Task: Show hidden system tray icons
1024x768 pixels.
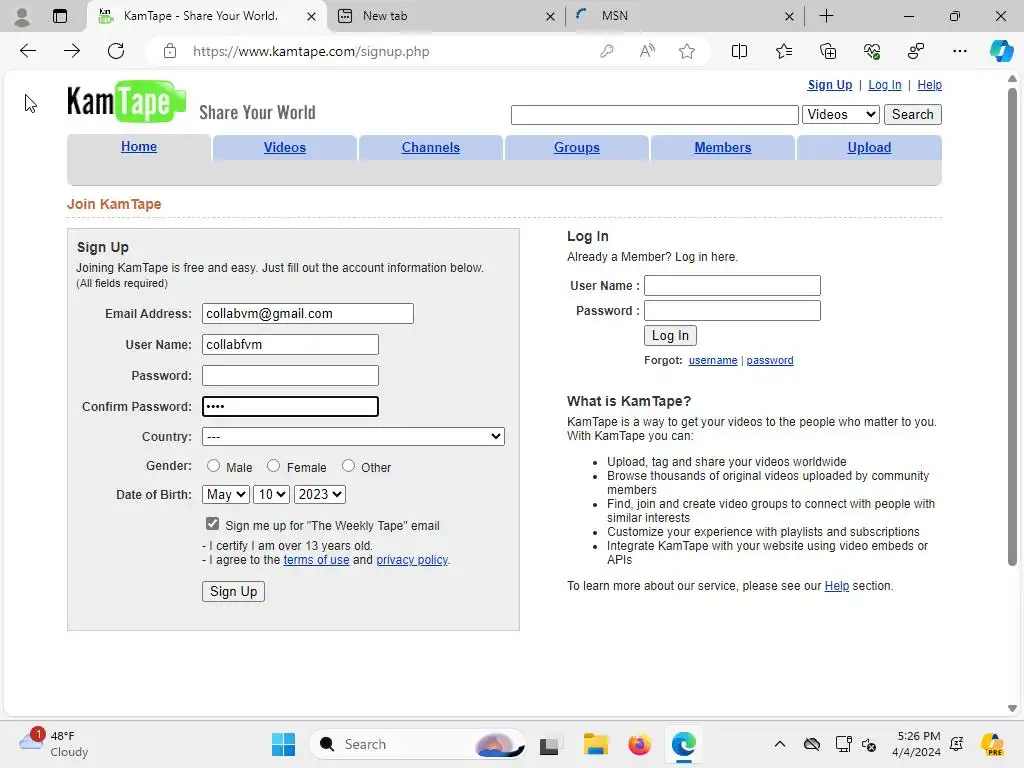Action: tap(780, 744)
